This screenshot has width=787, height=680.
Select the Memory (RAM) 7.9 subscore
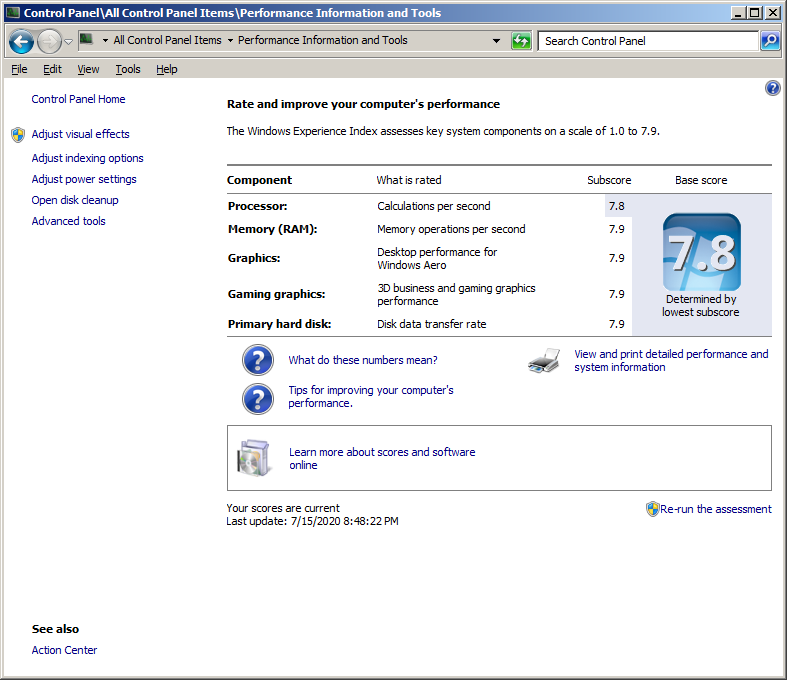(x=617, y=229)
